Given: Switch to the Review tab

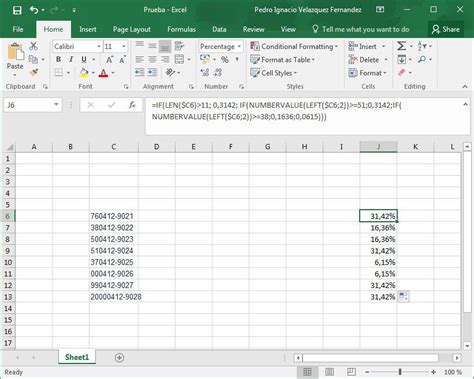Looking at the screenshot, I should [x=253, y=29].
